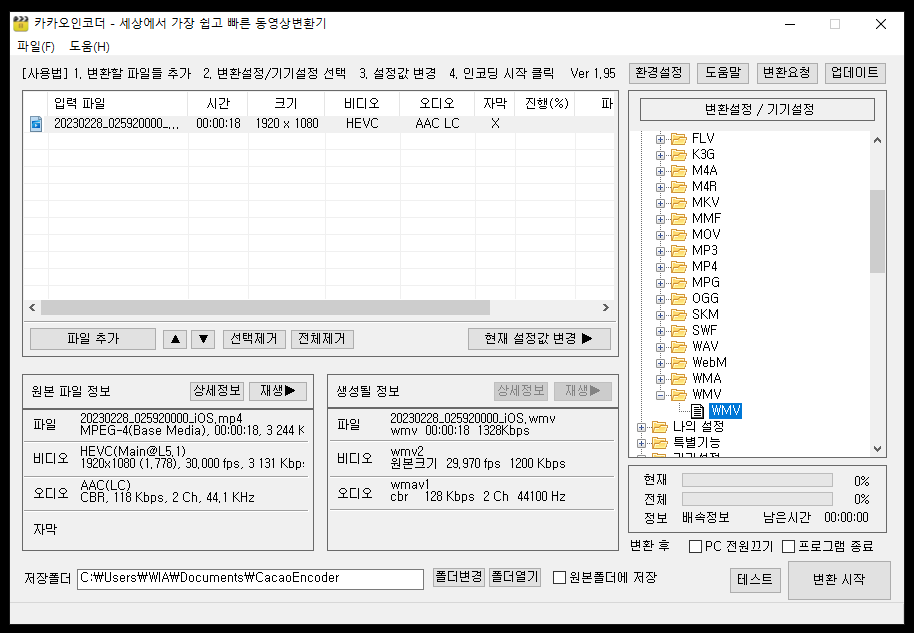Click the 저장폴더 path input field
The height and width of the screenshot is (633, 914).
click(x=250, y=579)
